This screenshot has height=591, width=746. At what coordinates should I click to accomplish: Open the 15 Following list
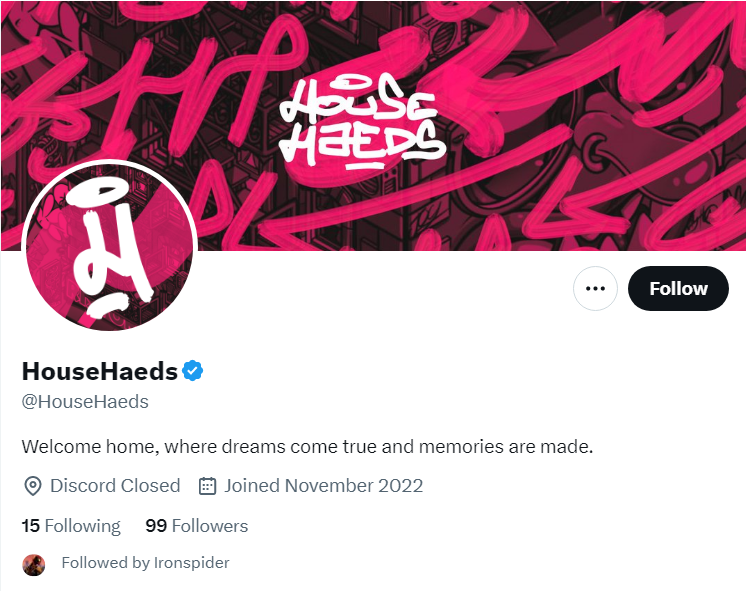71,526
